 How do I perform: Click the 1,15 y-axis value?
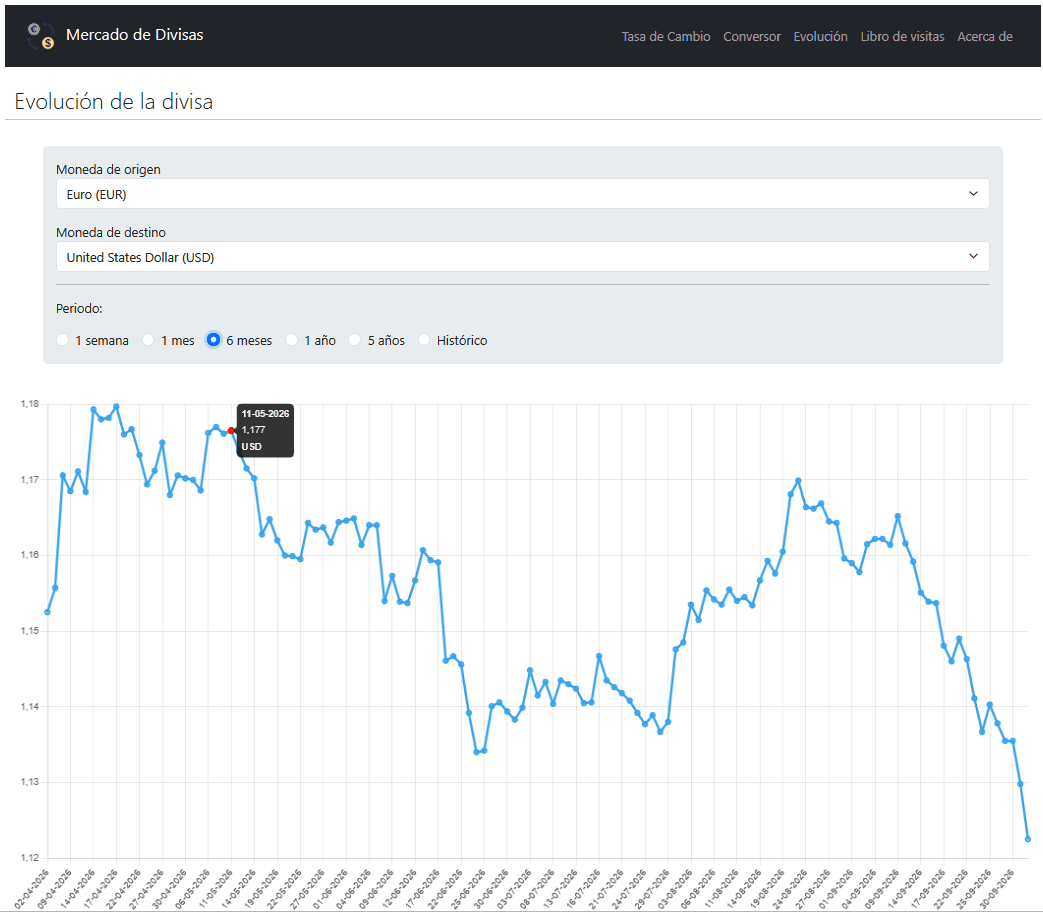click(30, 631)
